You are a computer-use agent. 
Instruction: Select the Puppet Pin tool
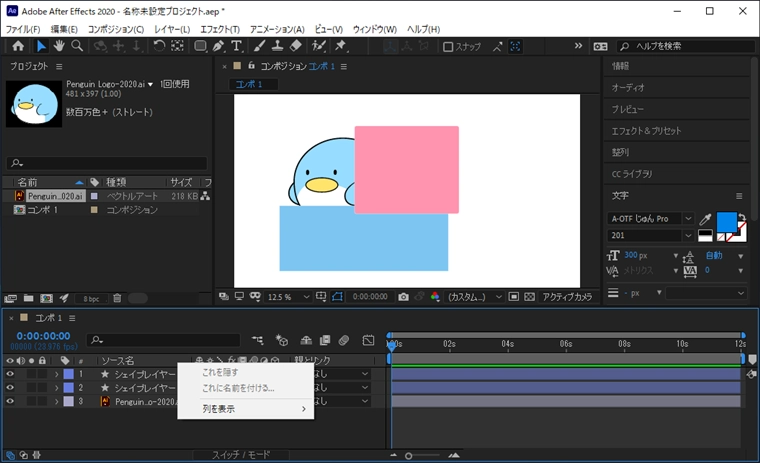point(341,46)
